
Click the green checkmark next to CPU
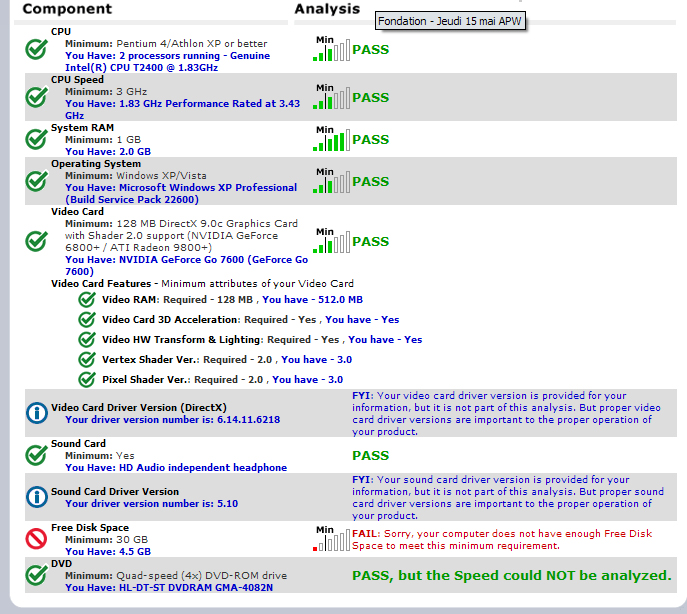(36, 49)
